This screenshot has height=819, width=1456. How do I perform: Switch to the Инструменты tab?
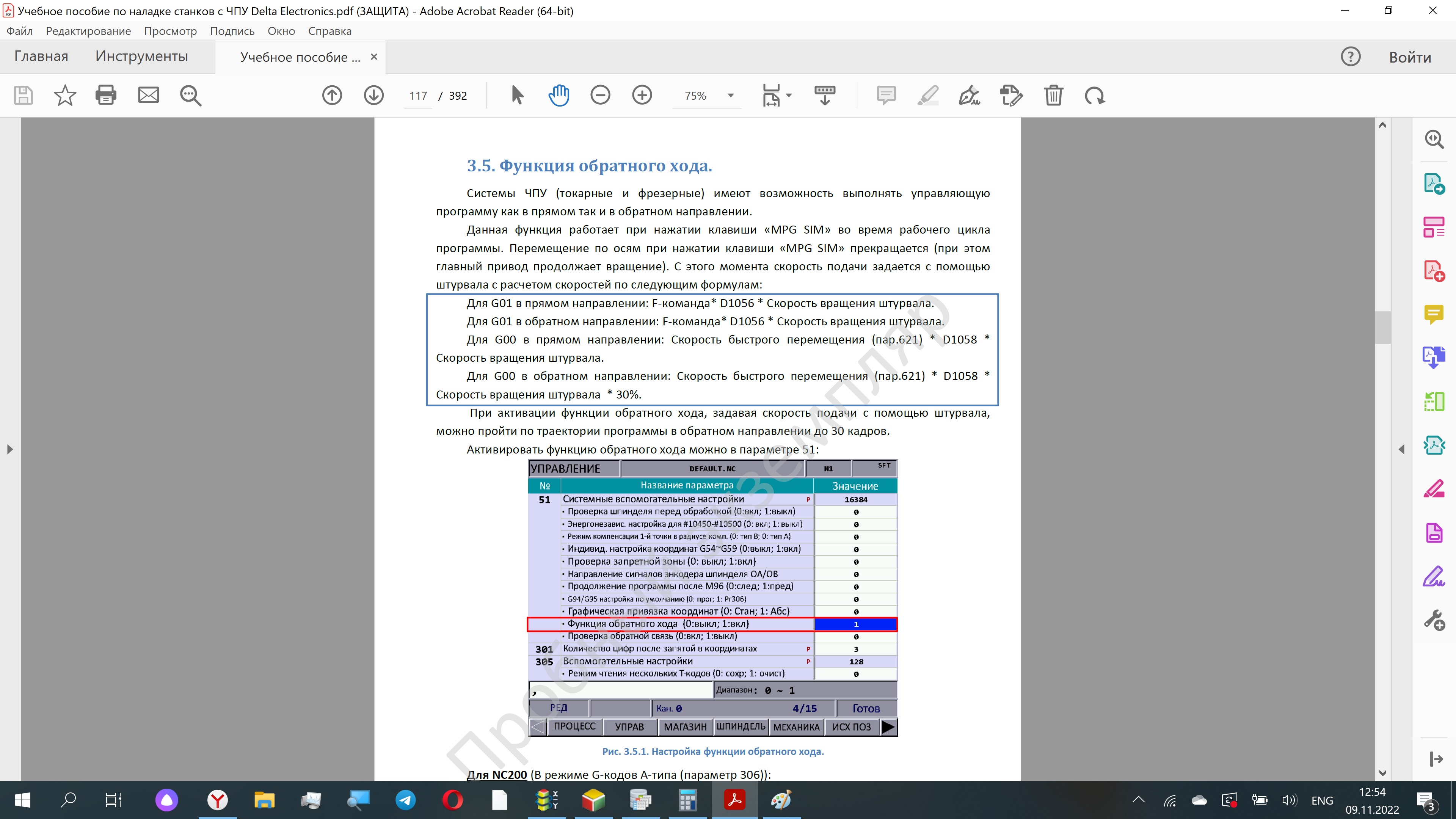pos(141,56)
